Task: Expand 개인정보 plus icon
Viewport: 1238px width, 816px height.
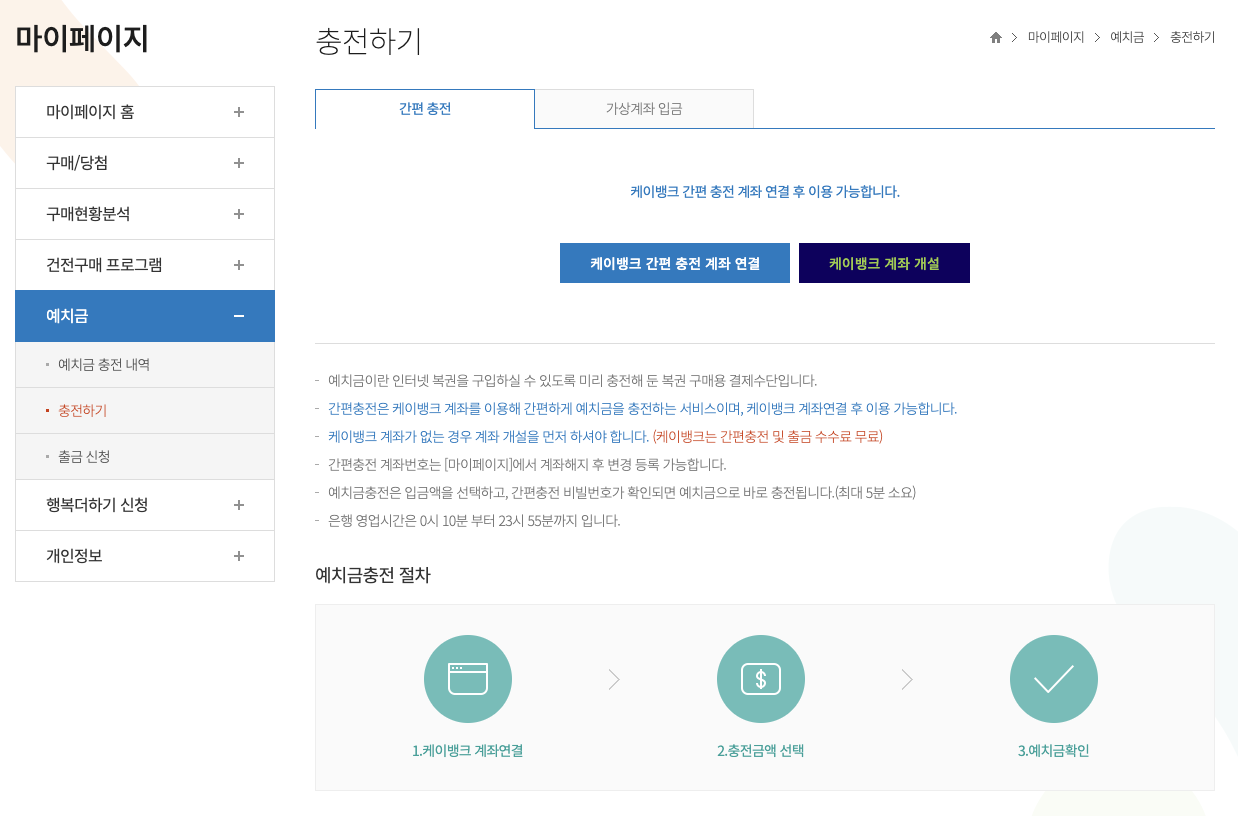Action: [x=239, y=556]
